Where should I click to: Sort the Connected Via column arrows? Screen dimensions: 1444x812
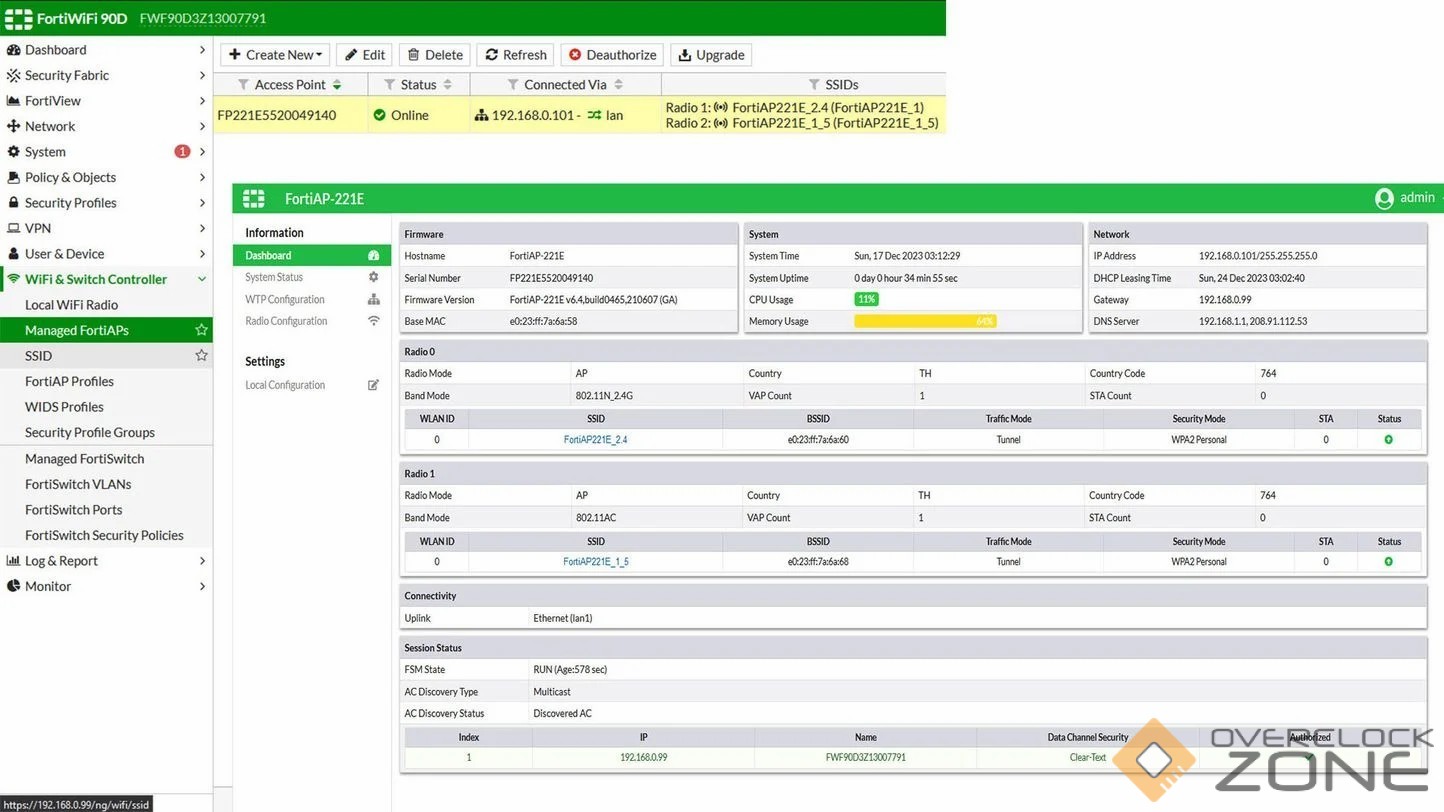pos(618,85)
